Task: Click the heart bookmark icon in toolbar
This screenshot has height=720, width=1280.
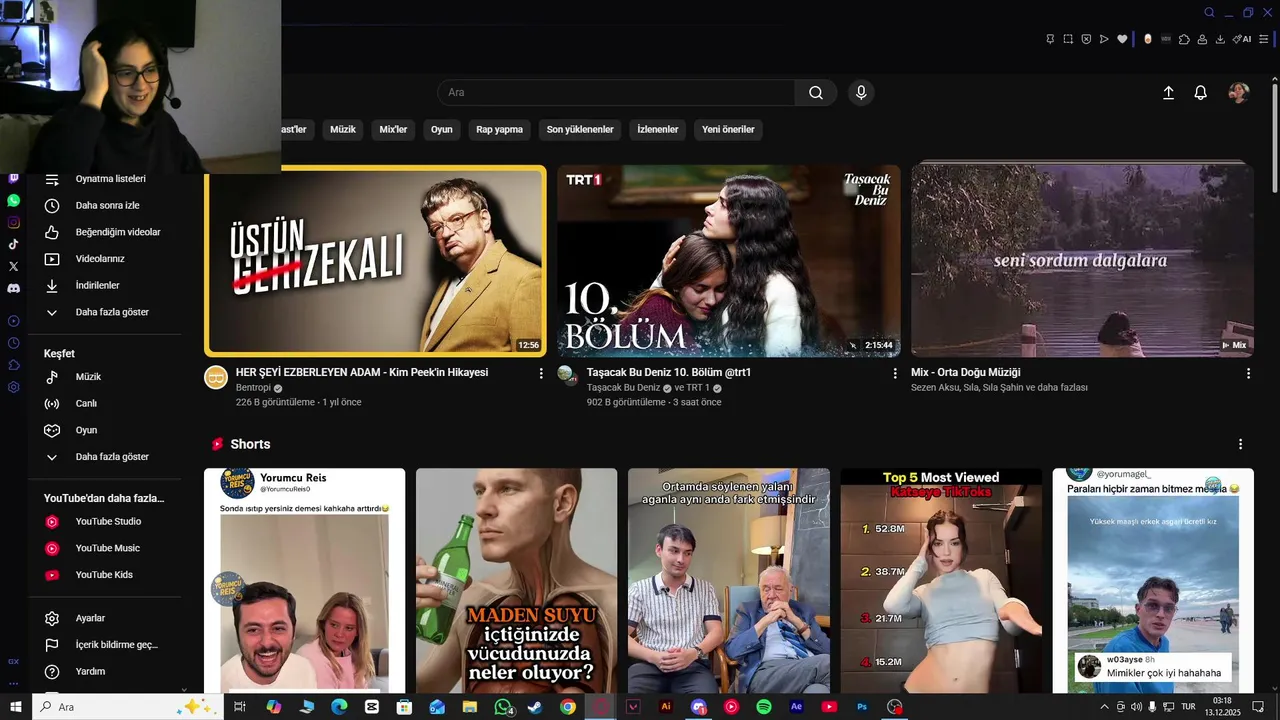Action: tap(1122, 39)
